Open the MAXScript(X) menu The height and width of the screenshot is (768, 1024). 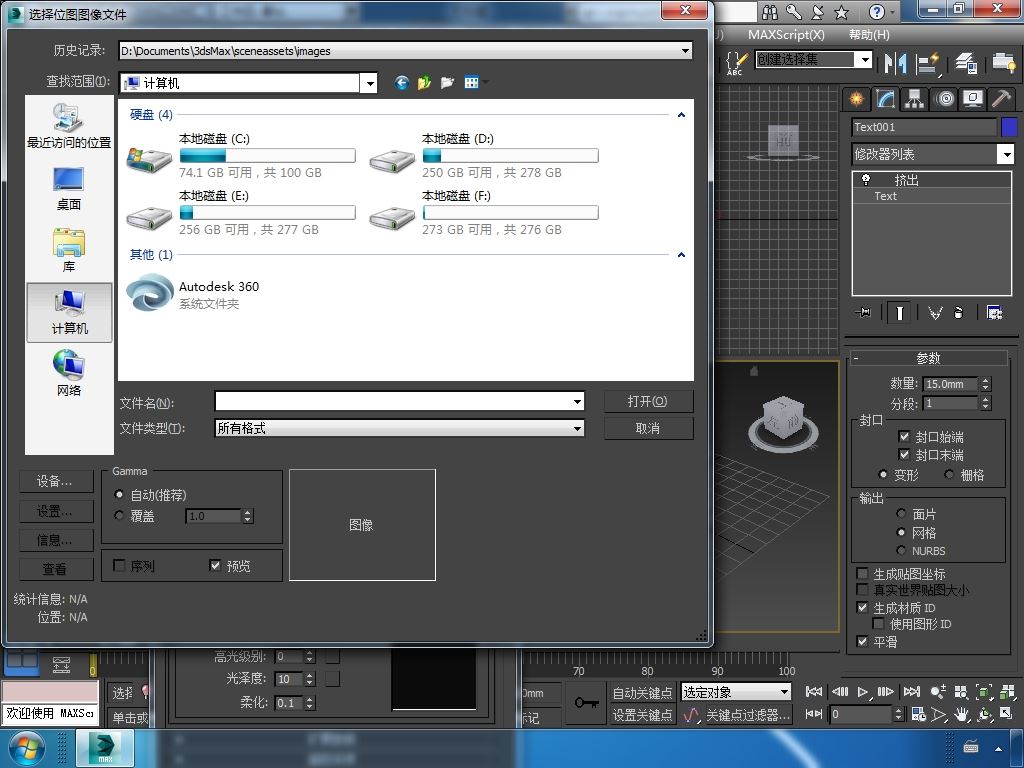pyautogui.click(x=786, y=35)
